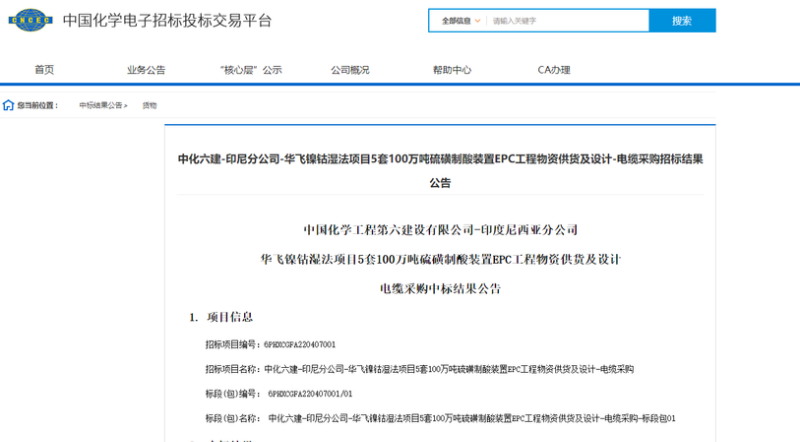Click the CNCEC globe logo
800x442 pixels.
click(x=31, y=20)
